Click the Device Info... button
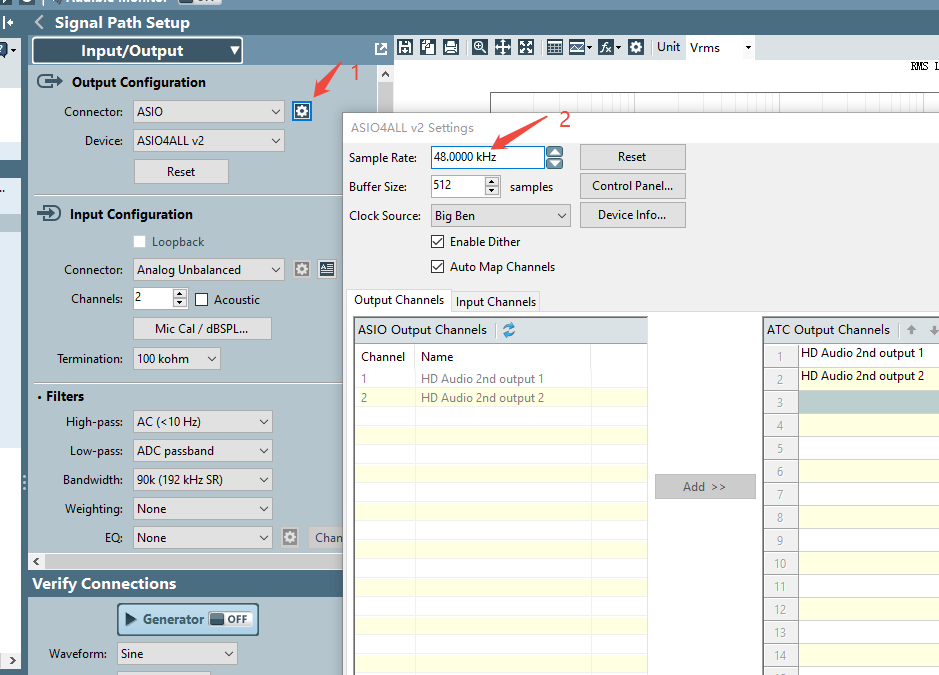This screenshot has width=939, height=675. (632, 215)
